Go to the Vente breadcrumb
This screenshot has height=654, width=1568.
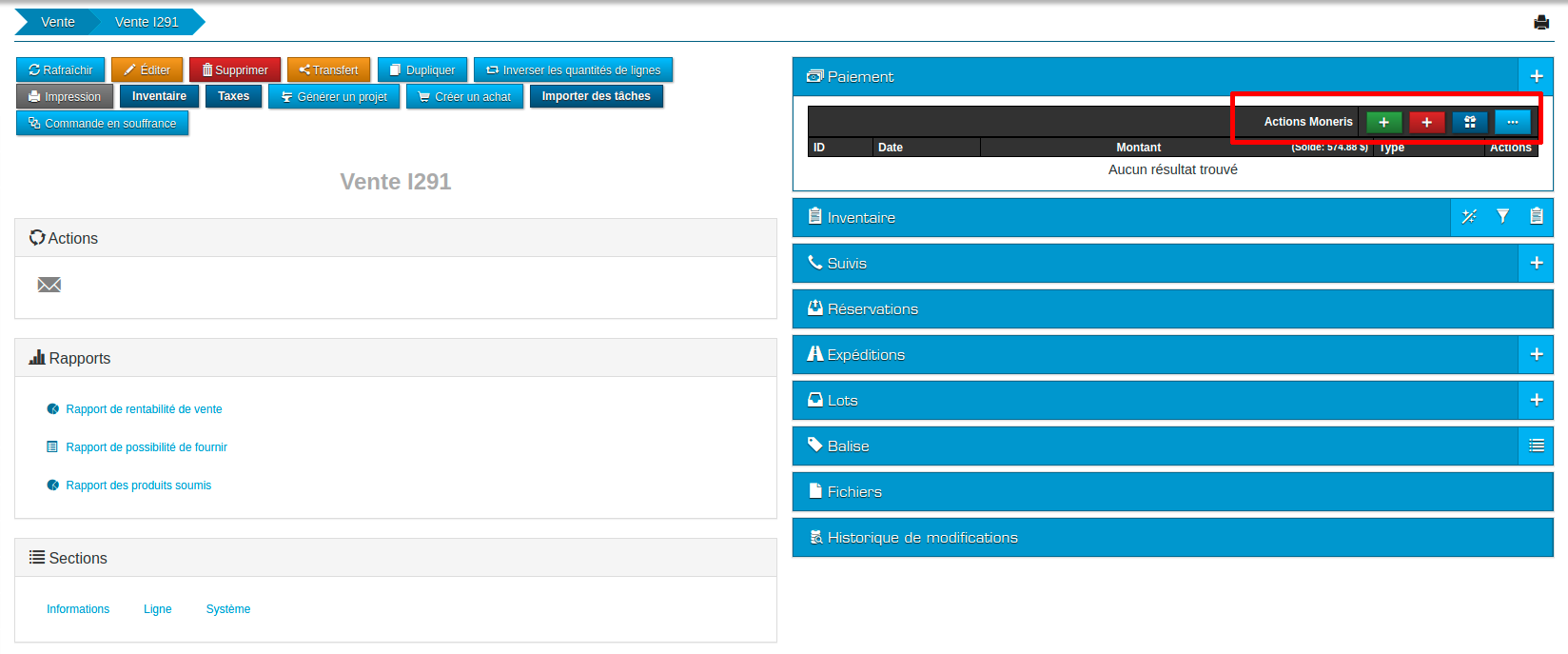(57, 22)
